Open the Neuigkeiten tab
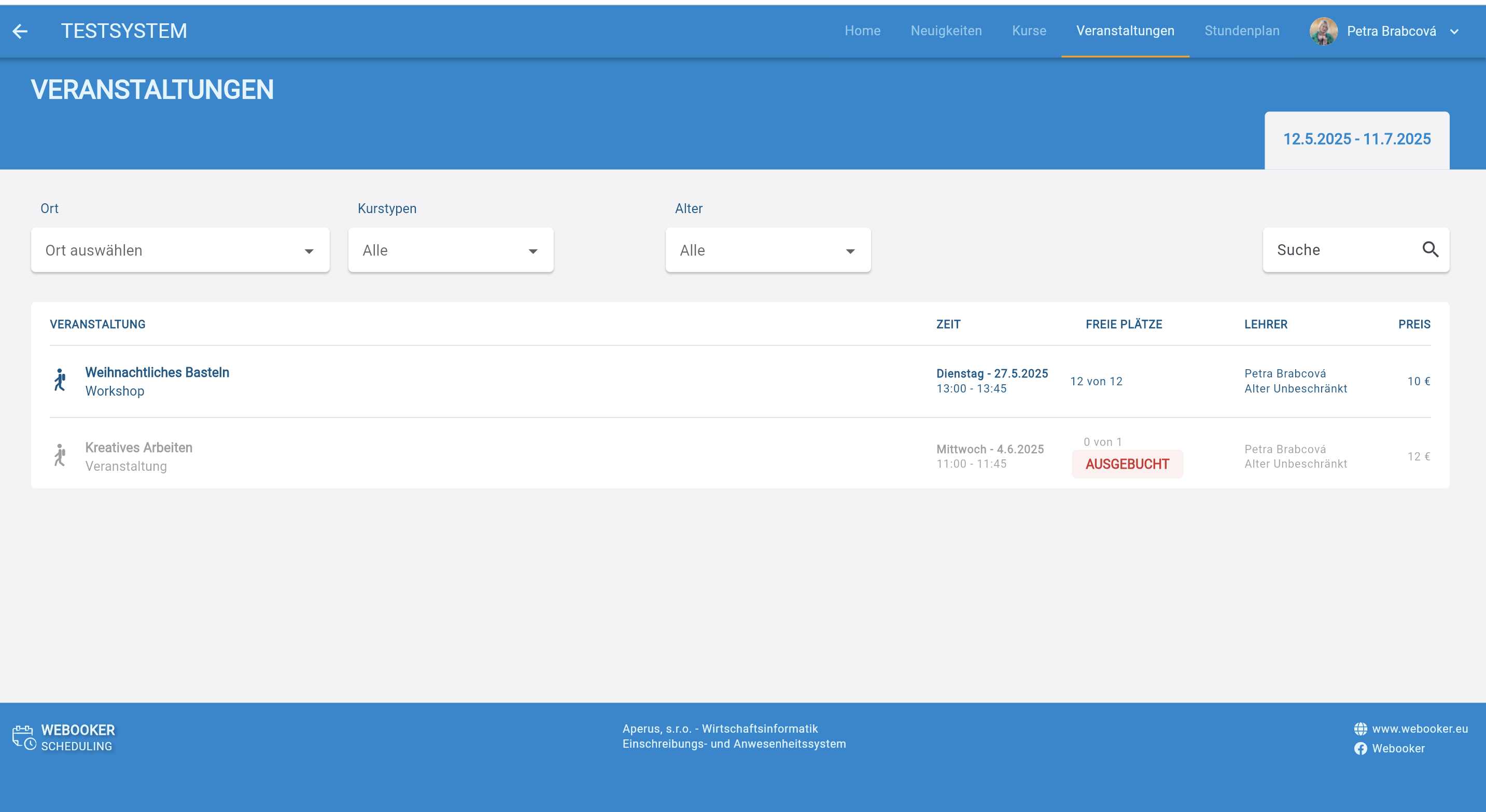Image resolution: width=1486 pixels, height=812 pixels. [946, 31]
